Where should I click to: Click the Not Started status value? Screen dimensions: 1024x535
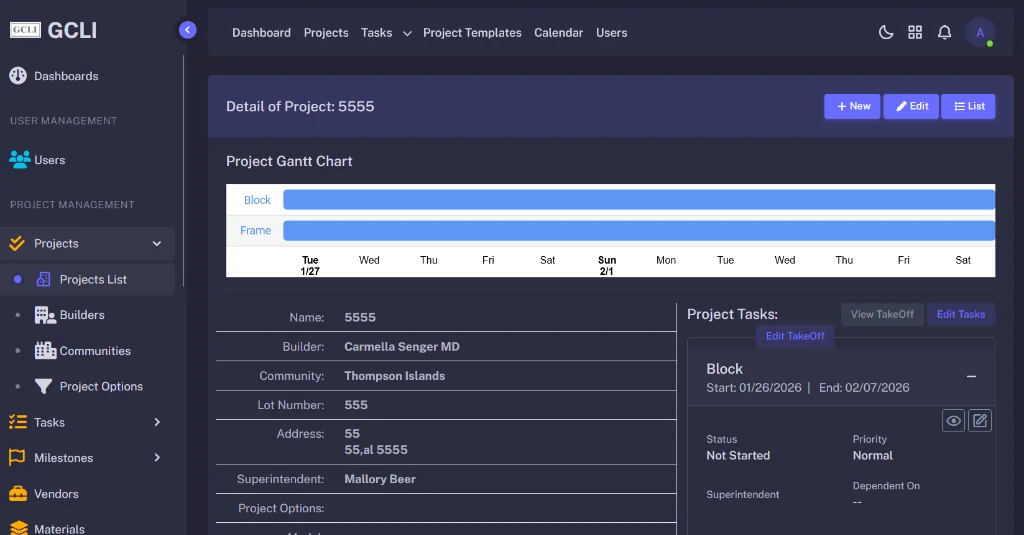pos(738,455)
